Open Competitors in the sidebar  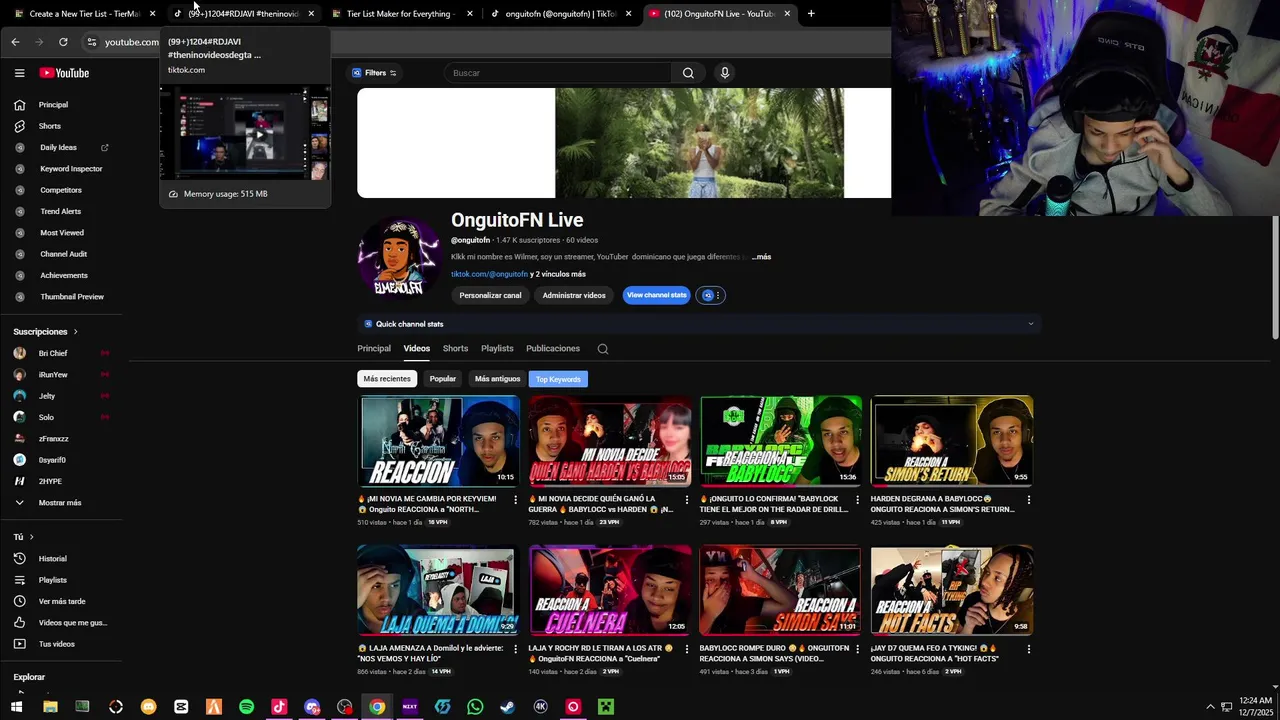tap(61, 190)
